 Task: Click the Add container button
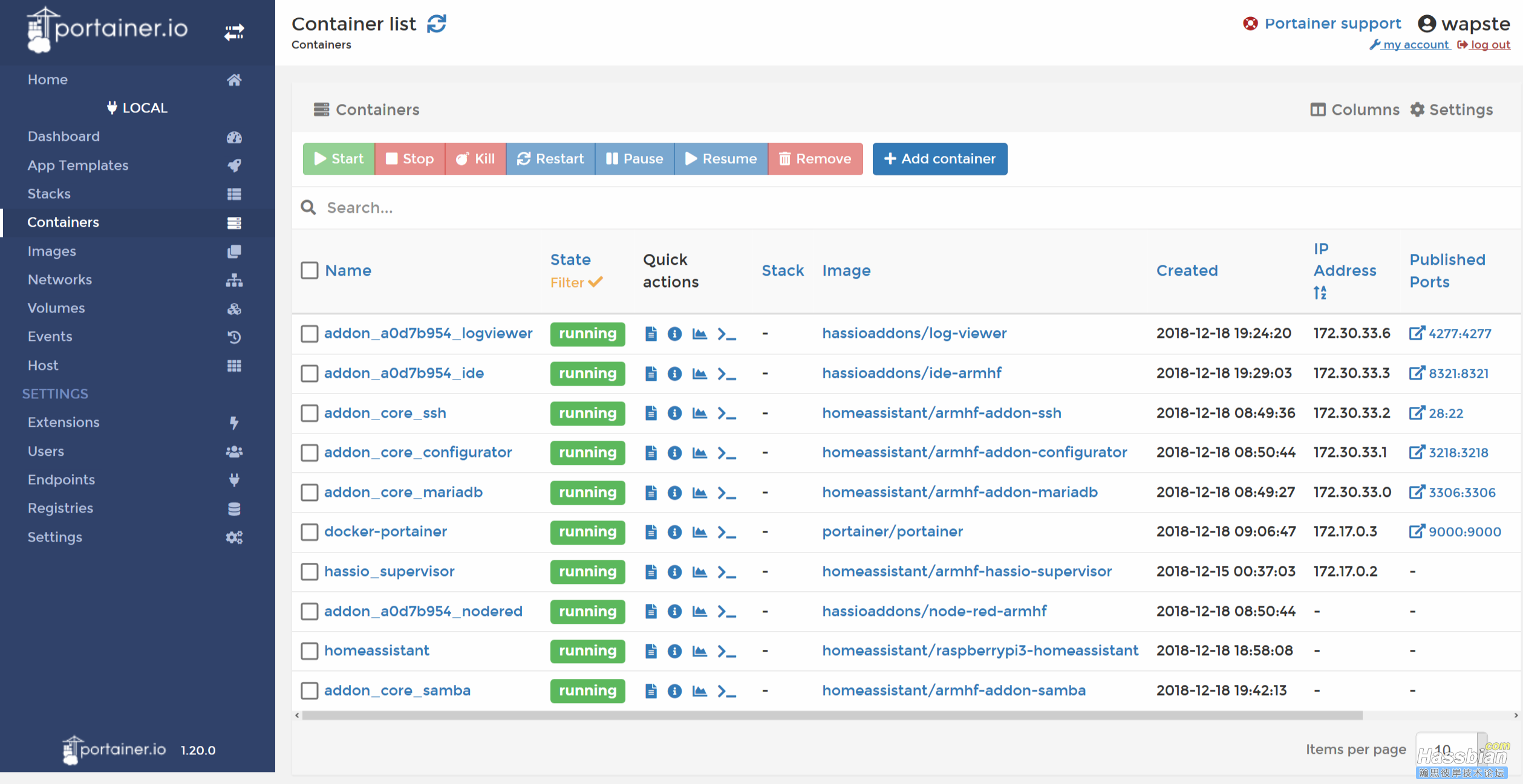940,159
